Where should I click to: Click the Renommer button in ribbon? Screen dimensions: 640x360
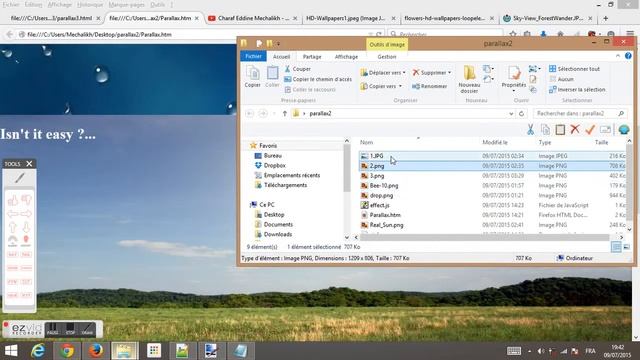click(429, 86)
